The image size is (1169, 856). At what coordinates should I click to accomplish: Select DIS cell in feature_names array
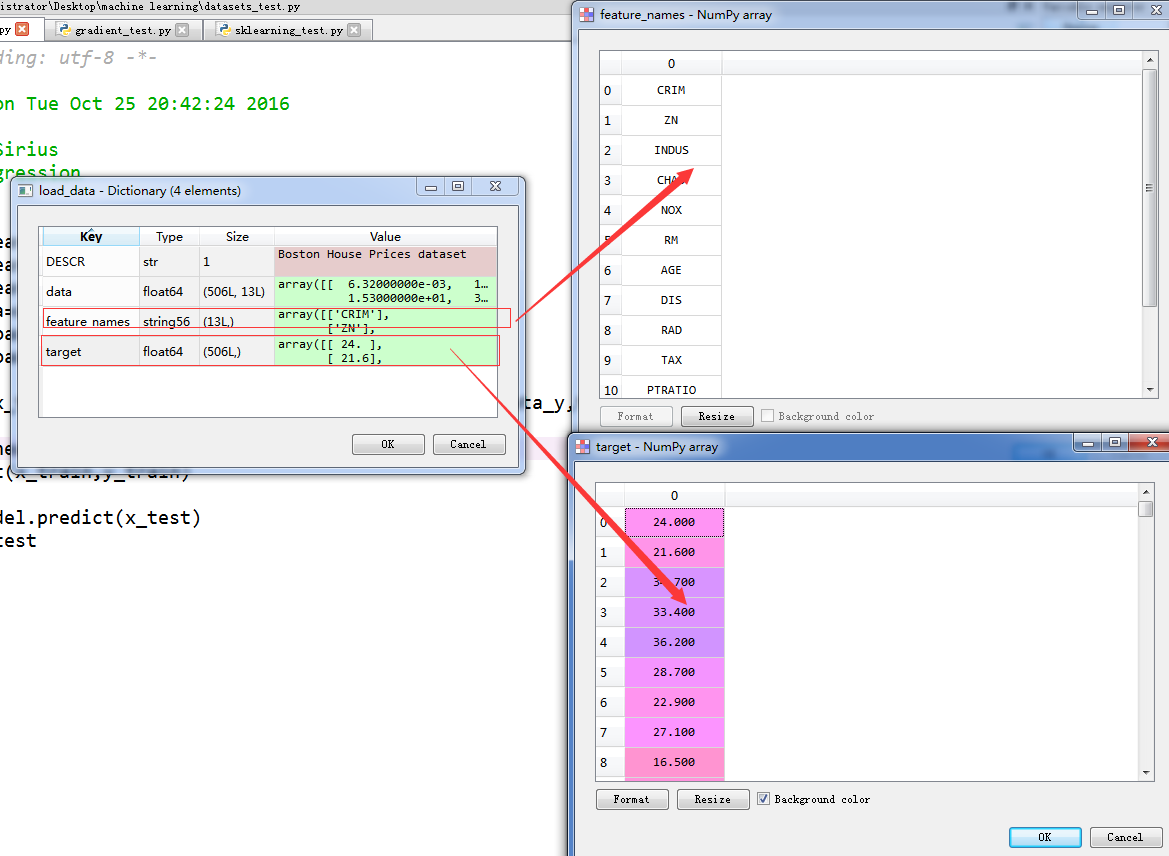671,300
